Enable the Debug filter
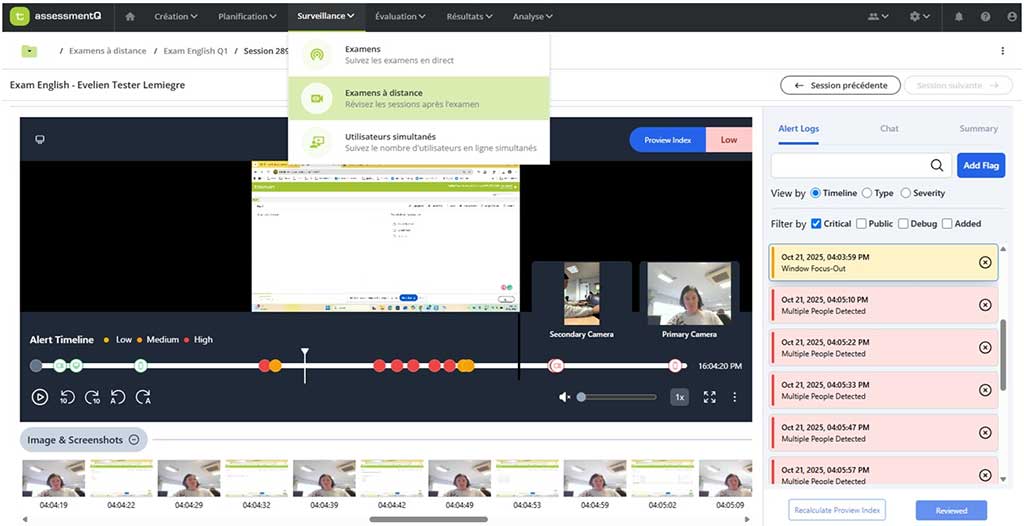1024x526 pixels. point(903,223)
